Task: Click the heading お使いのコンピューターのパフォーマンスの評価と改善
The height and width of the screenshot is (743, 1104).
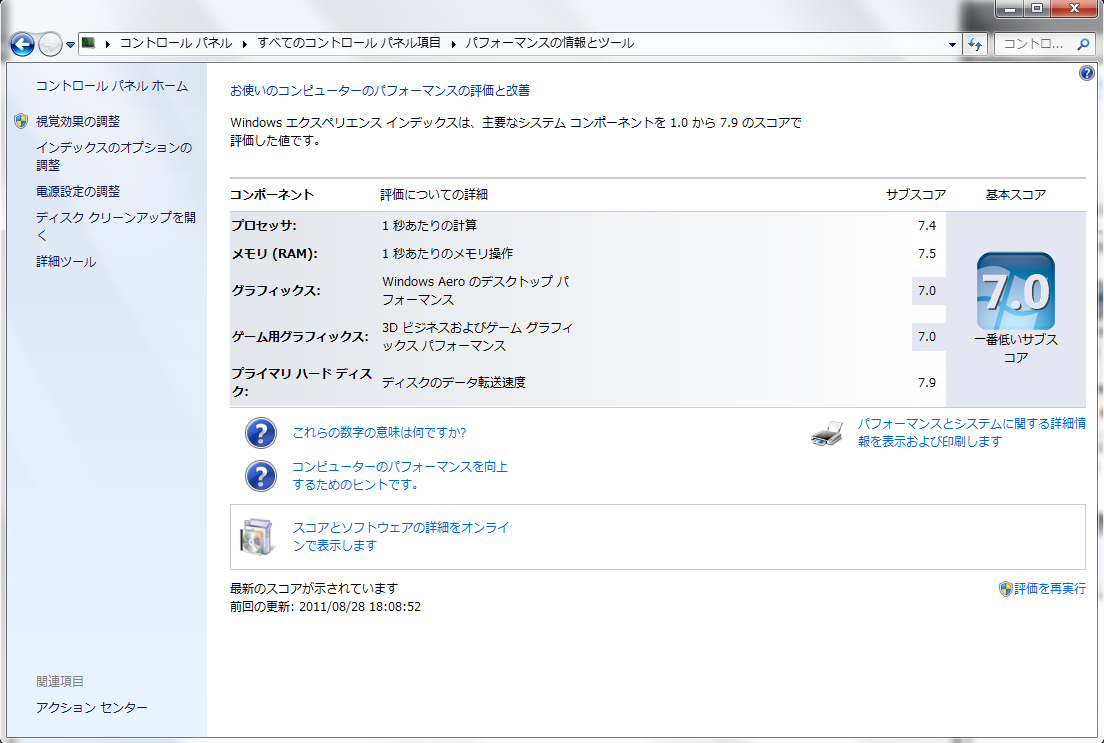Action: pos(380,91)
